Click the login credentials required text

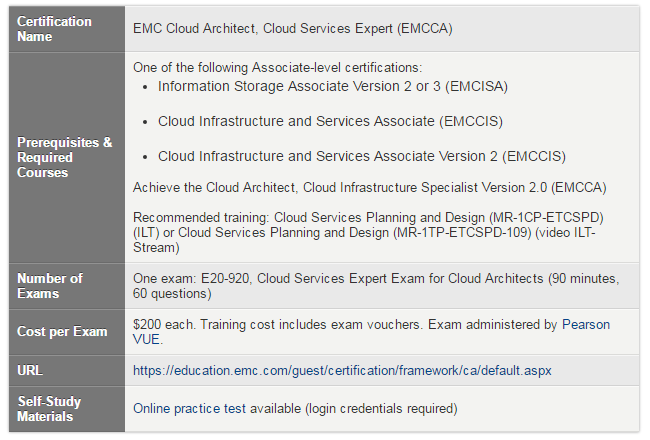(381, 408)
